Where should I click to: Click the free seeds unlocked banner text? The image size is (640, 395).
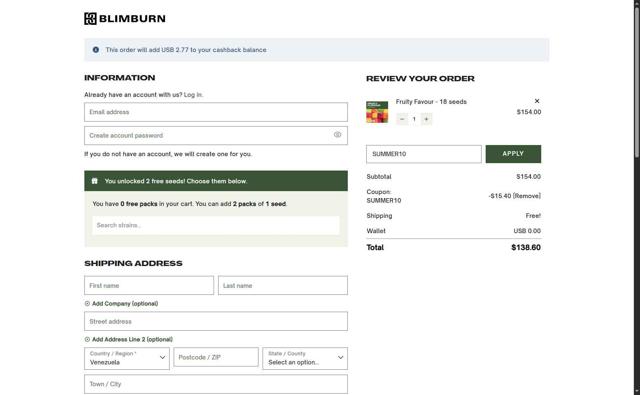176,181
